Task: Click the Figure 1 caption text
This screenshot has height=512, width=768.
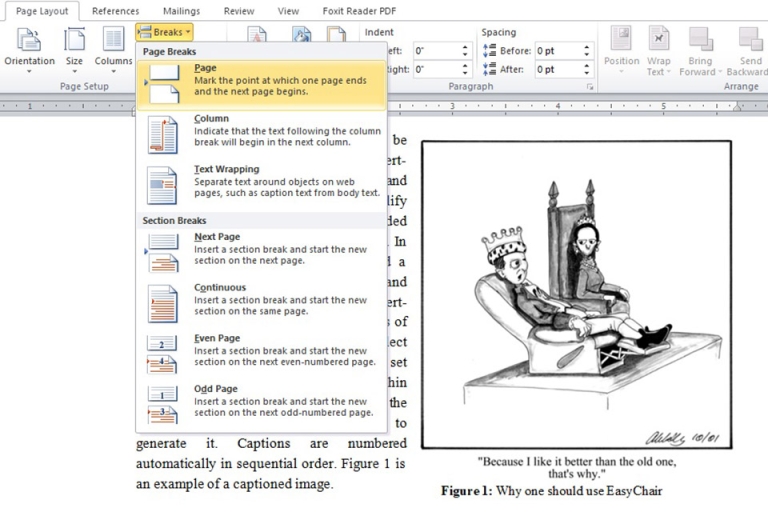Action: coord(552,491)
